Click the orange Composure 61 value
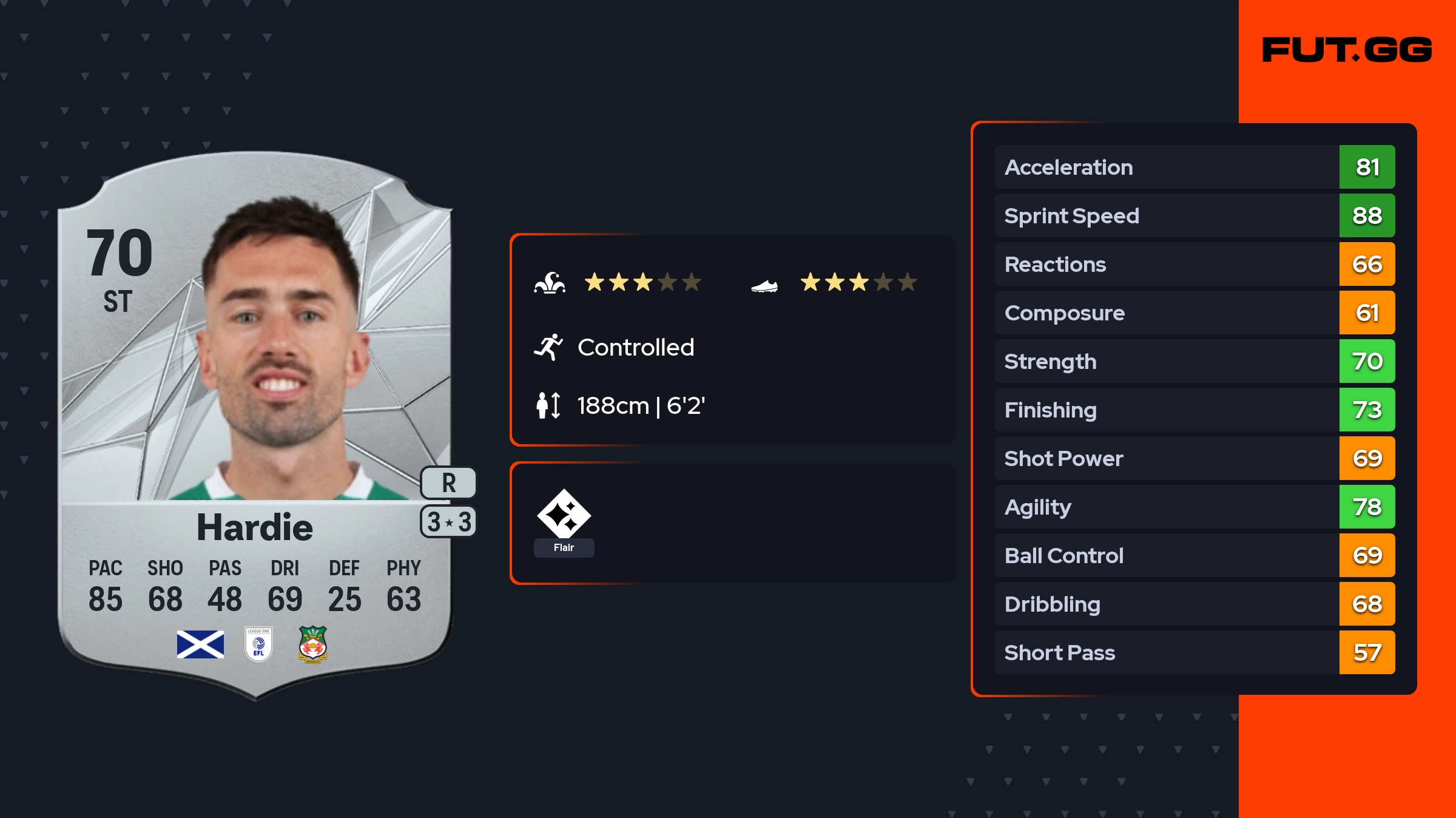This screenshot has width=1456, height=818. 1367,313
